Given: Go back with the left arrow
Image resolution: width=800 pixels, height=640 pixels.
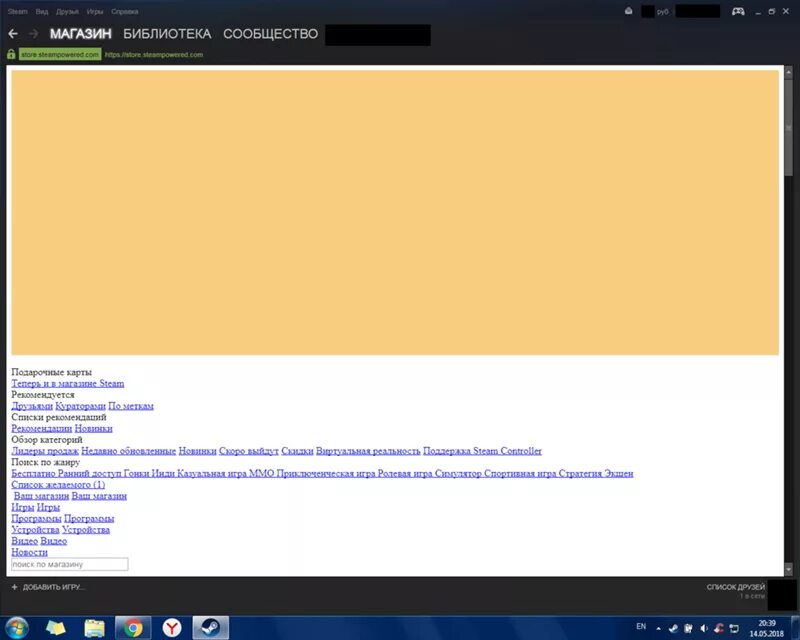Looking at the screenshot, I should (x=13, y=34).
